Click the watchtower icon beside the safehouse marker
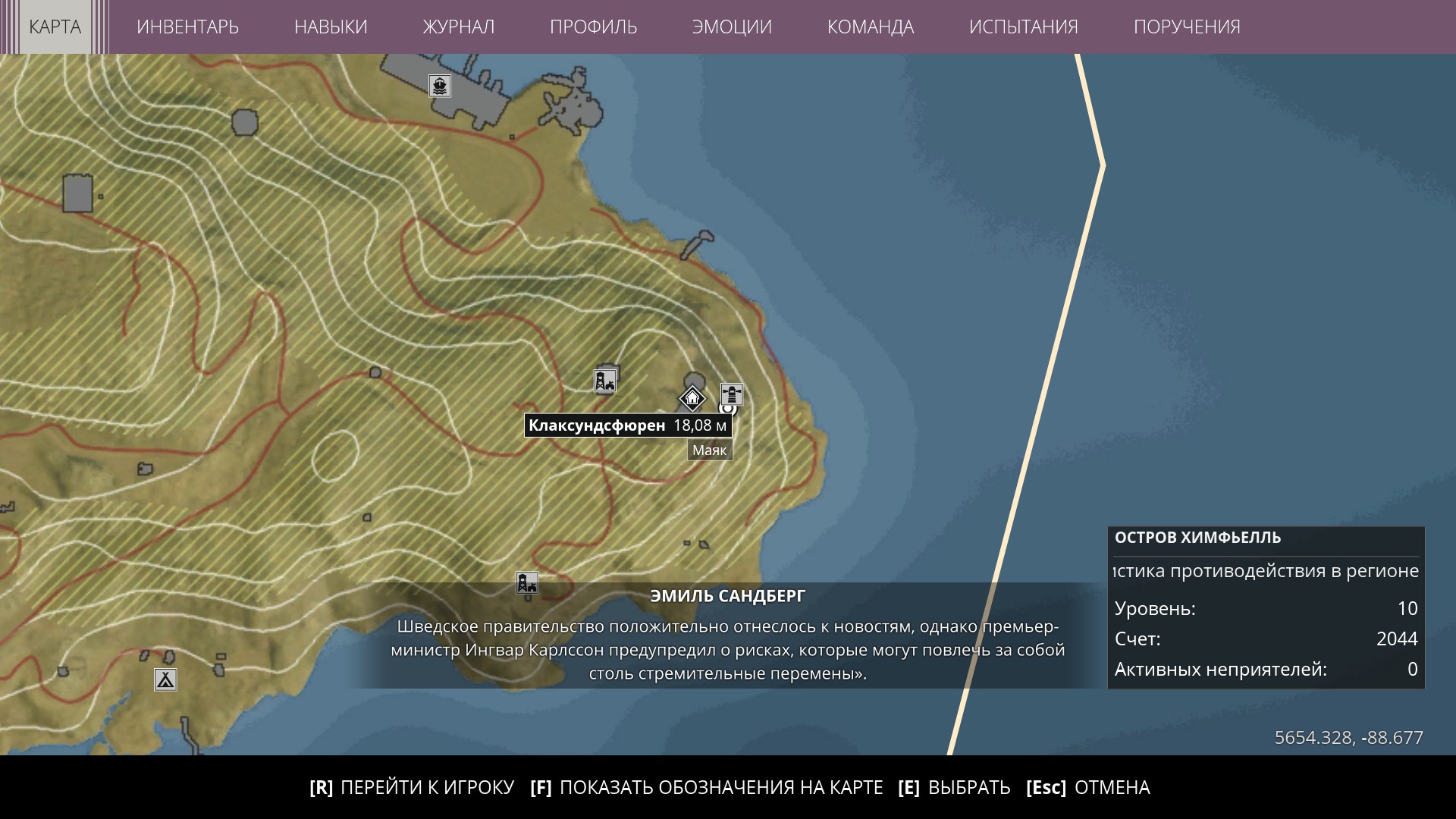Viewport: 1456px width, 819px height. coord(604,381)
